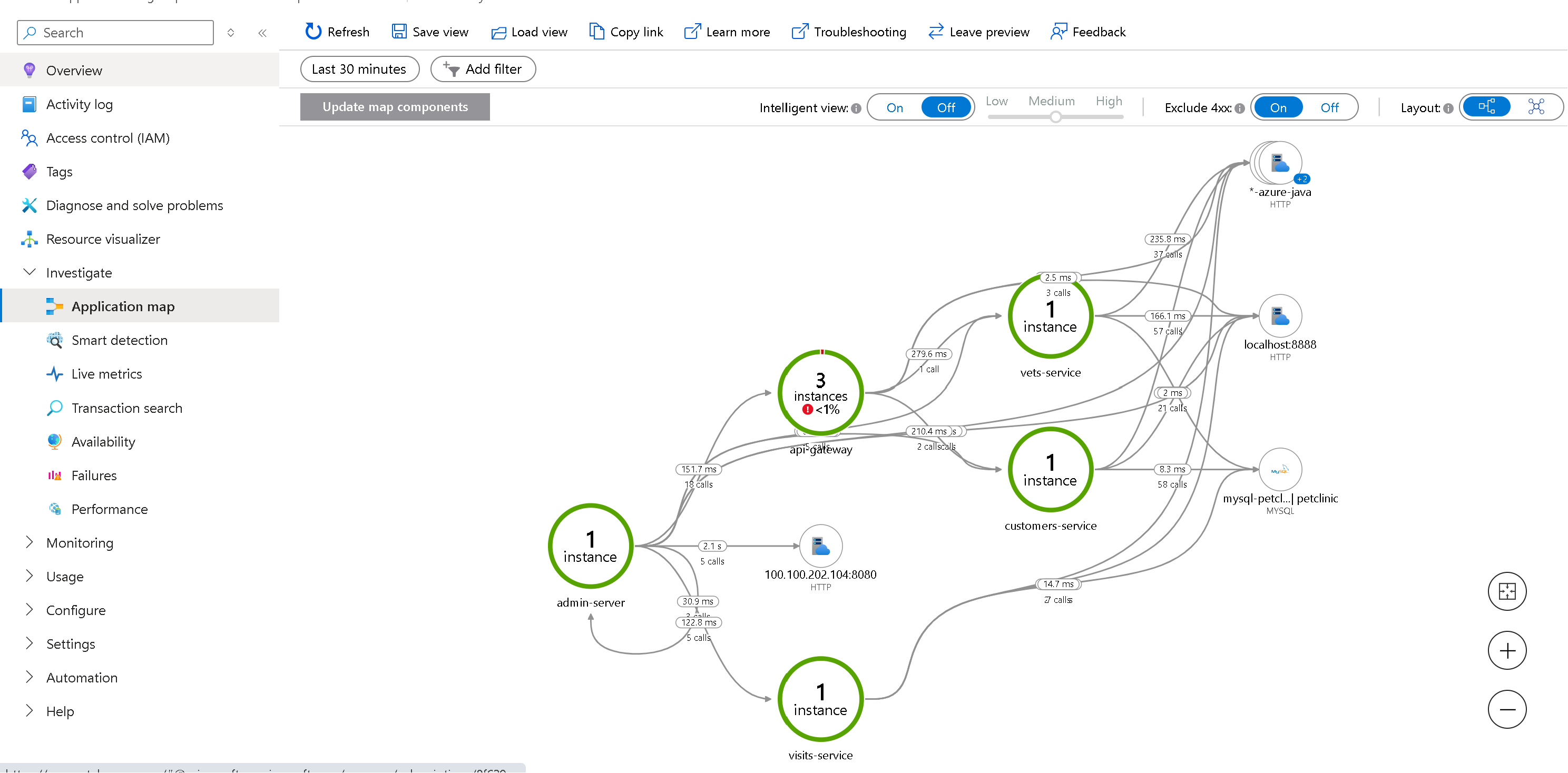
Task: Set sensitivity slider to Low
Action: point(996,101)
